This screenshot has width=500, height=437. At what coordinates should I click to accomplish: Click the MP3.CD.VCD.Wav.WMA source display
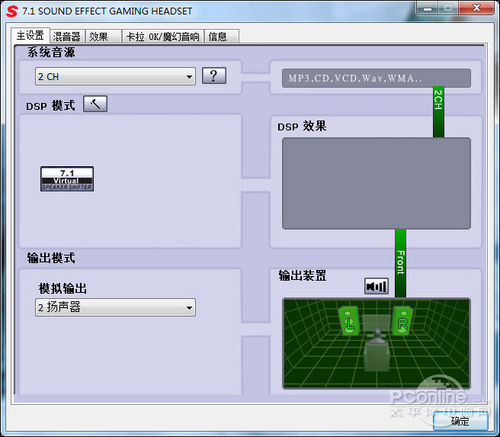coord(376,78)
